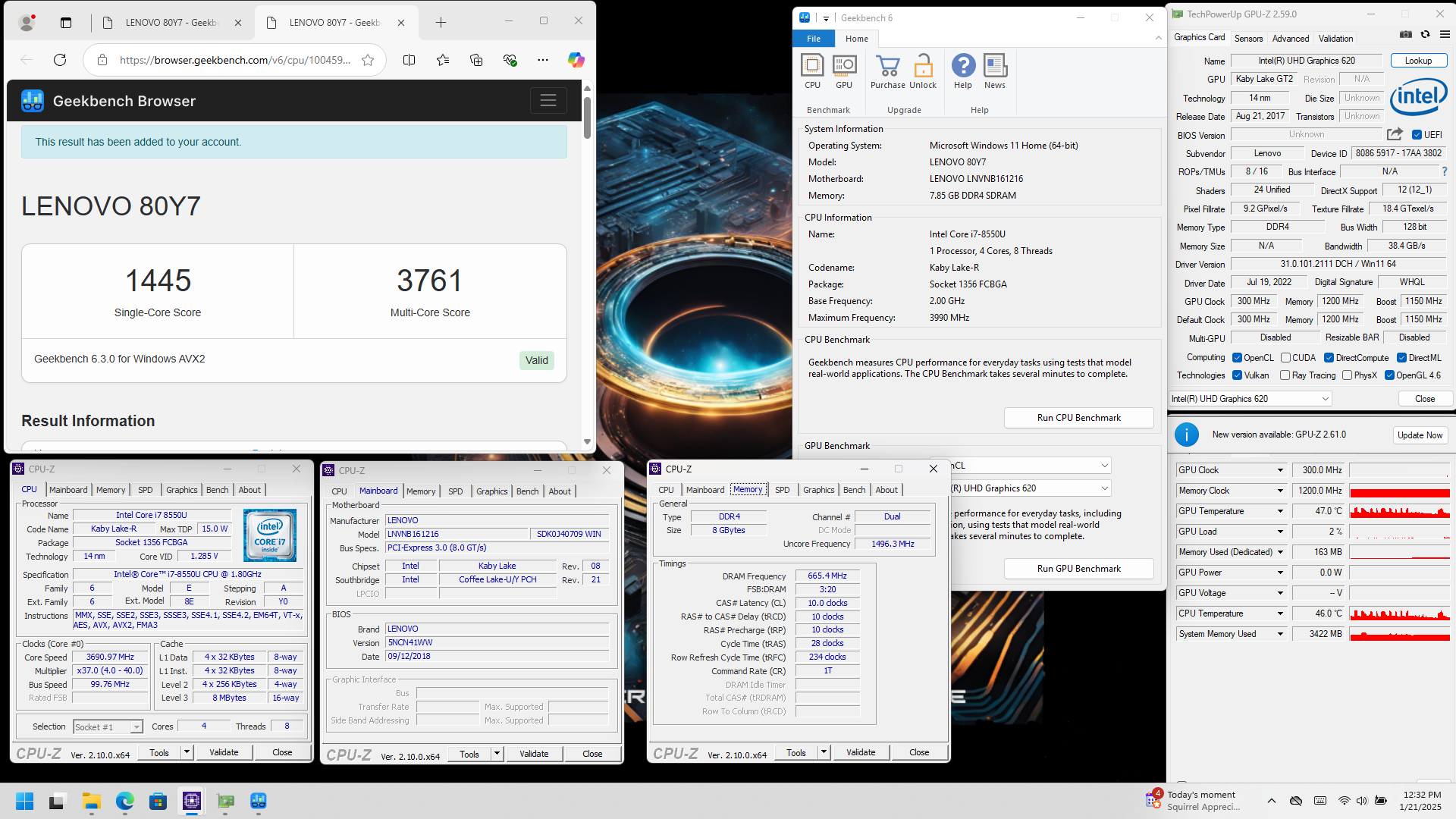Screen dimensions: 1456x819
Task: Toggle the DirectML checkbox
Action: click(x=1401, y=358)
